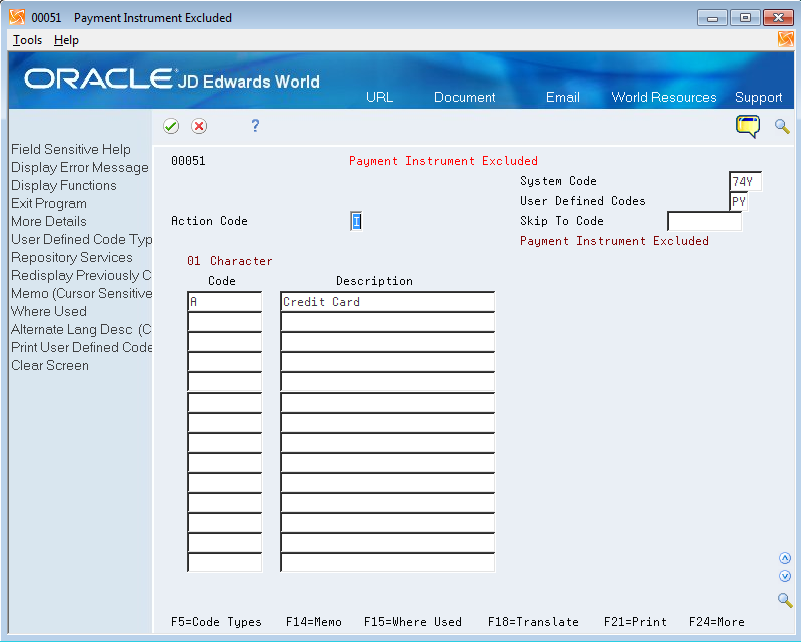The width and height of the screenshot is (801, 642).
Task: Click F14=Memo function key
Action: pos(314,622)
